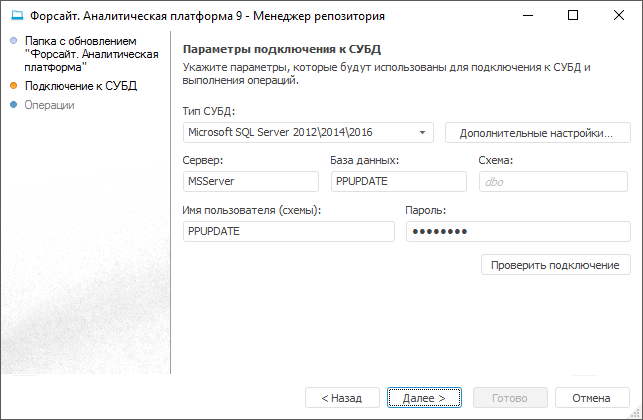643x420 pixels.
Task: Select the 'Операции' wizard step
Action: pos(49,104)
